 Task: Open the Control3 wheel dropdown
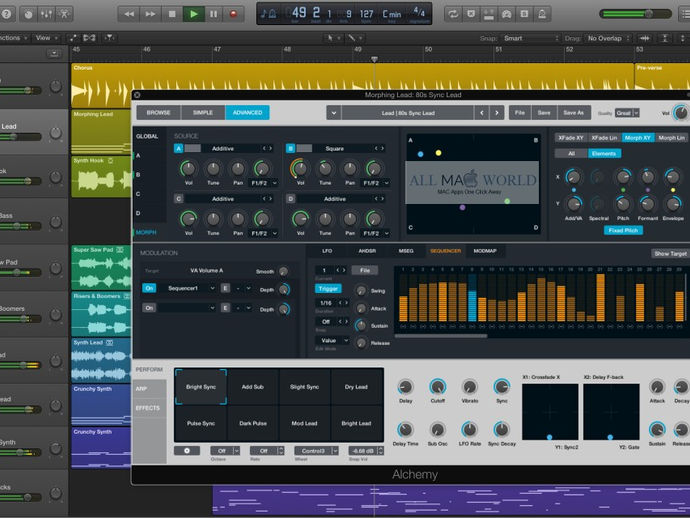[x=316, y=451]
